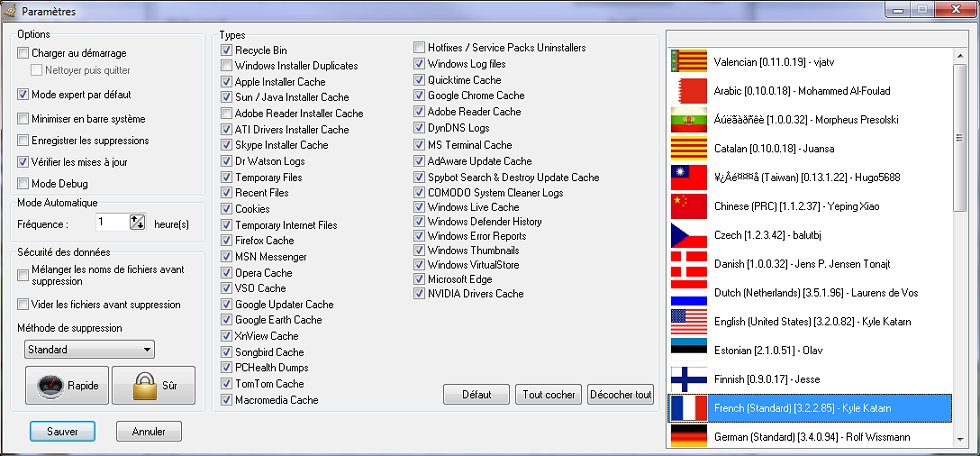Click the Rapide speed button

pyautogui.click(x=68, y=385)
